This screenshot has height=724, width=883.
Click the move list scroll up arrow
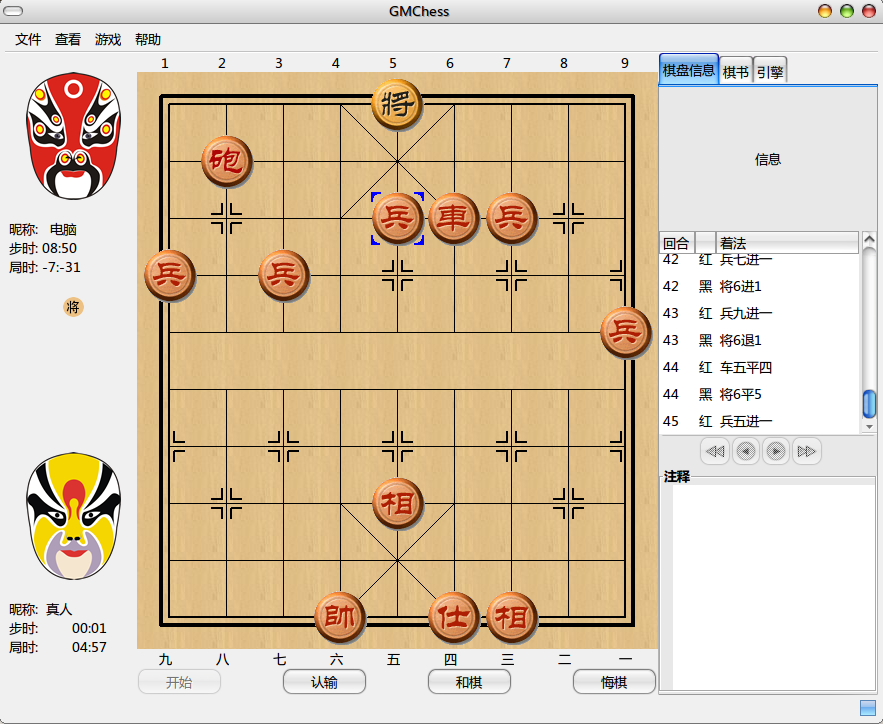pyautogui.click(x=869, y=239)
